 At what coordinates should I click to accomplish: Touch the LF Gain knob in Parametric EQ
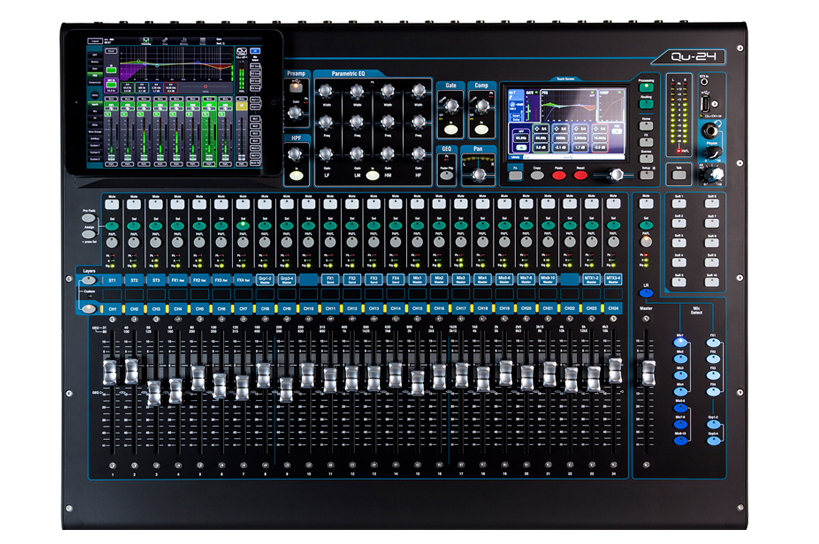pyautogui.click(x=326, y=153)
